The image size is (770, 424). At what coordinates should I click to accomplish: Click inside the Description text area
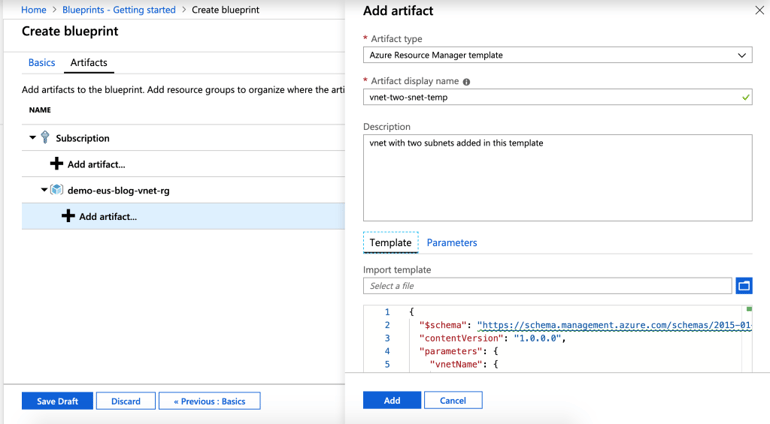pos(557,178)
